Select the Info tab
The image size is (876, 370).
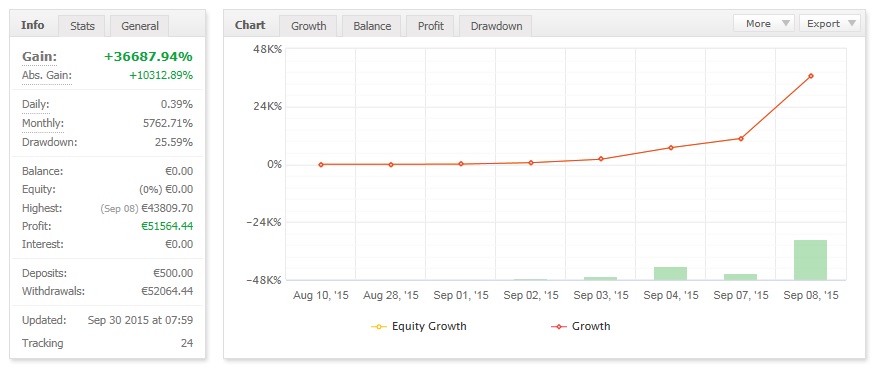coord(32,25)
